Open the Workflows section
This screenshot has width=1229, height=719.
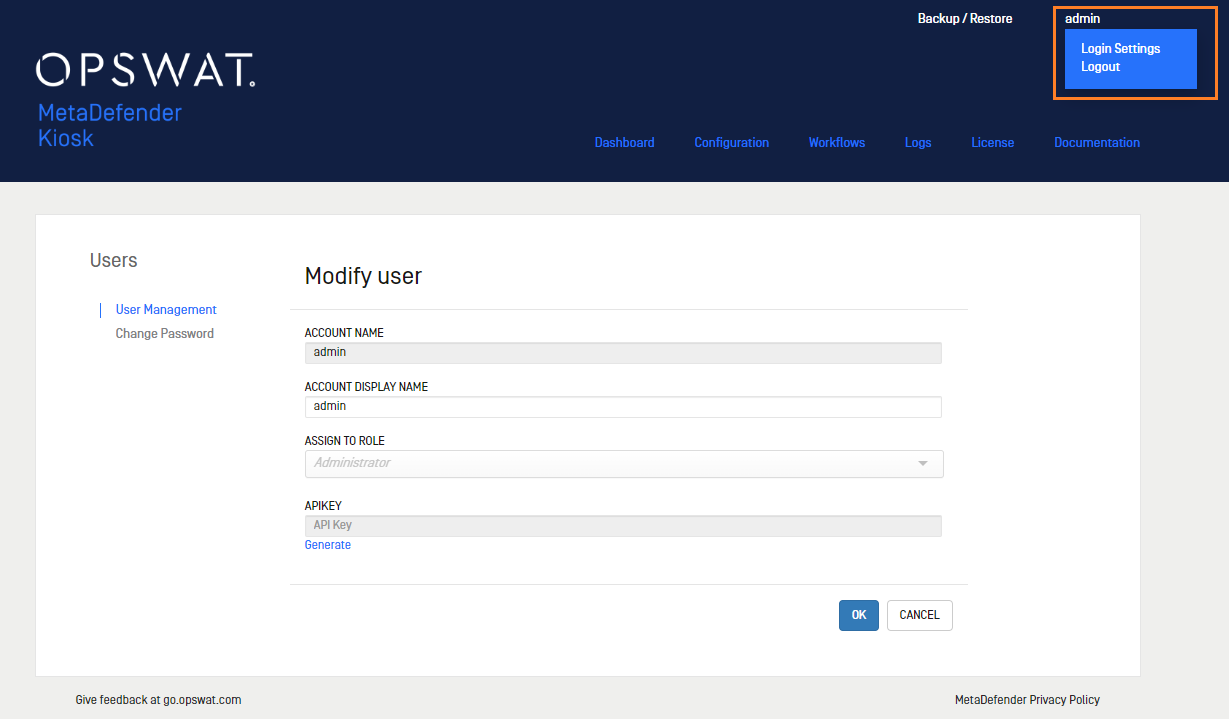(x=836, y=143)
